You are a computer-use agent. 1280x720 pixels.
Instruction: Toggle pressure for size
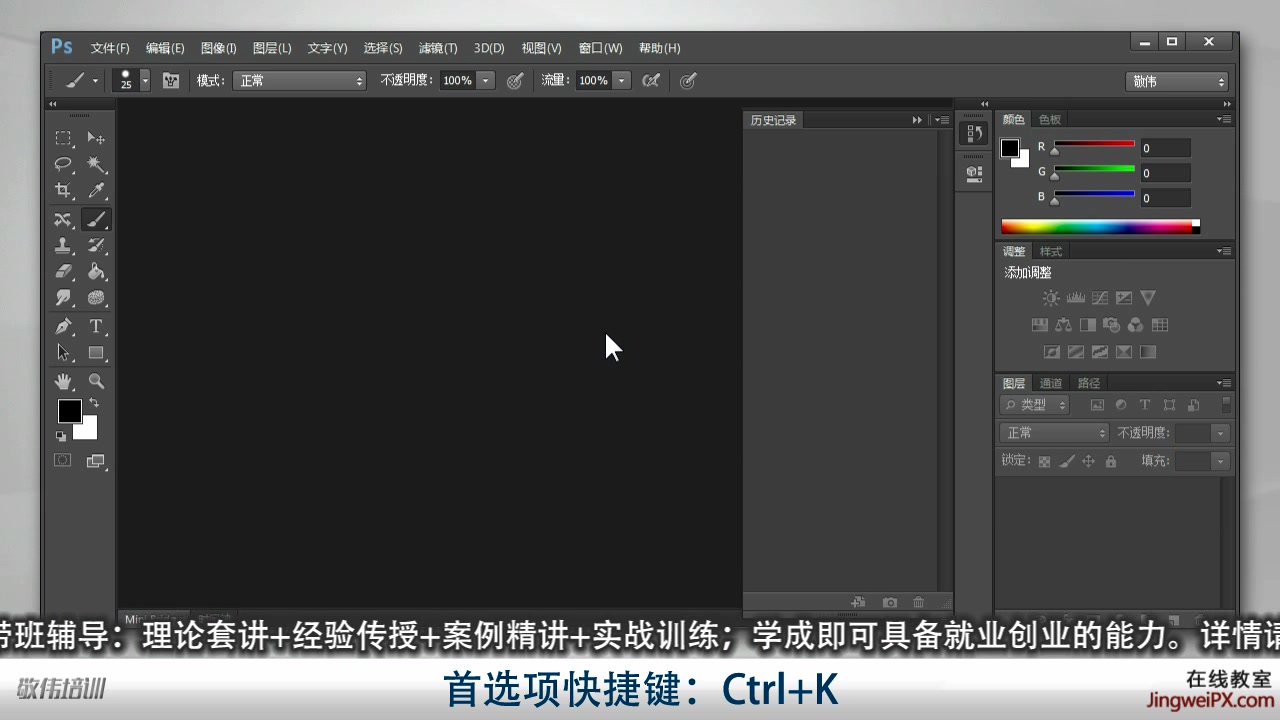tap(688, 81)
